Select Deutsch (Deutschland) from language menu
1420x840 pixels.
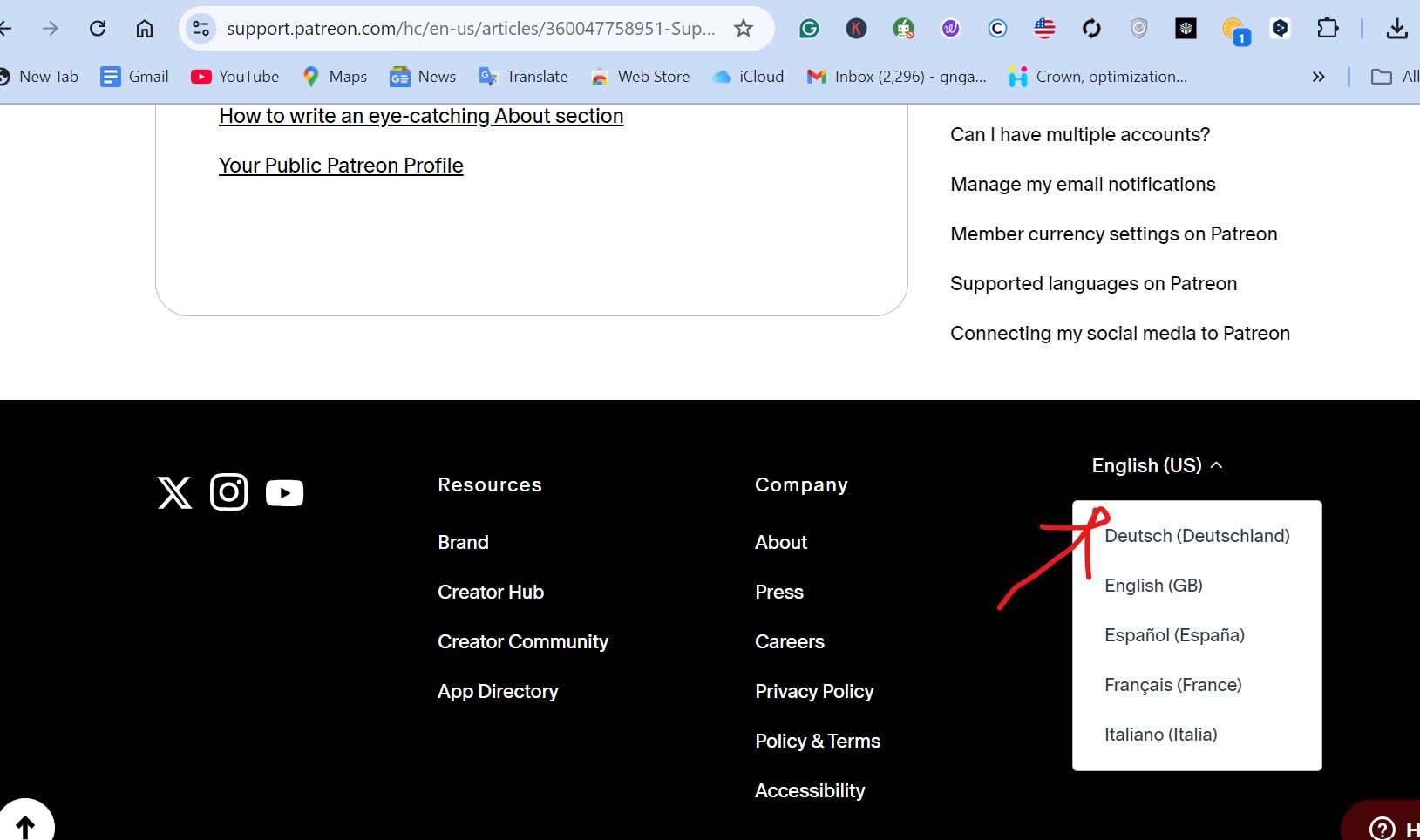pyautogui.click(x=1196, y=536)
